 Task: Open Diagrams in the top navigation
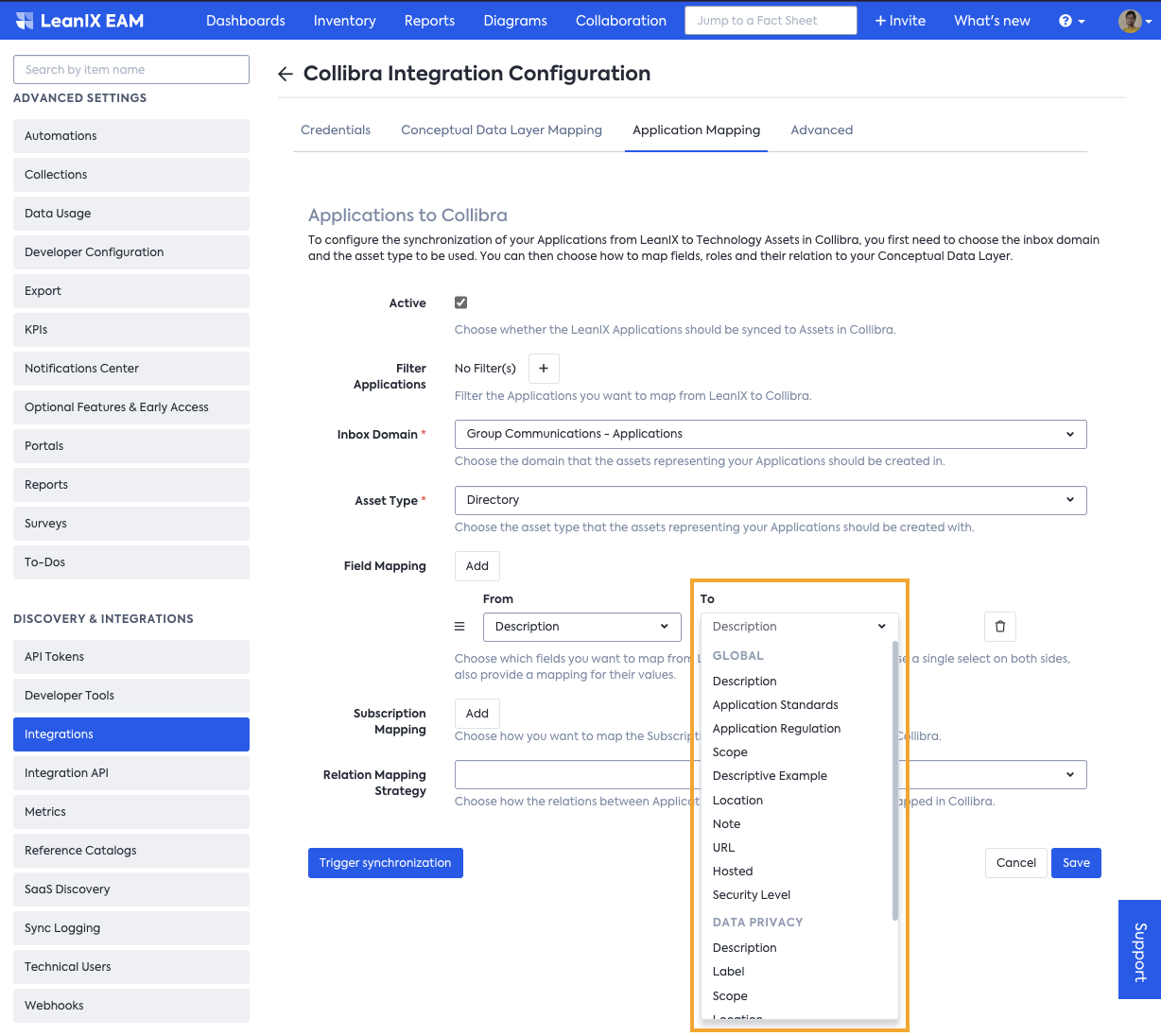click(x=515, y=21)
